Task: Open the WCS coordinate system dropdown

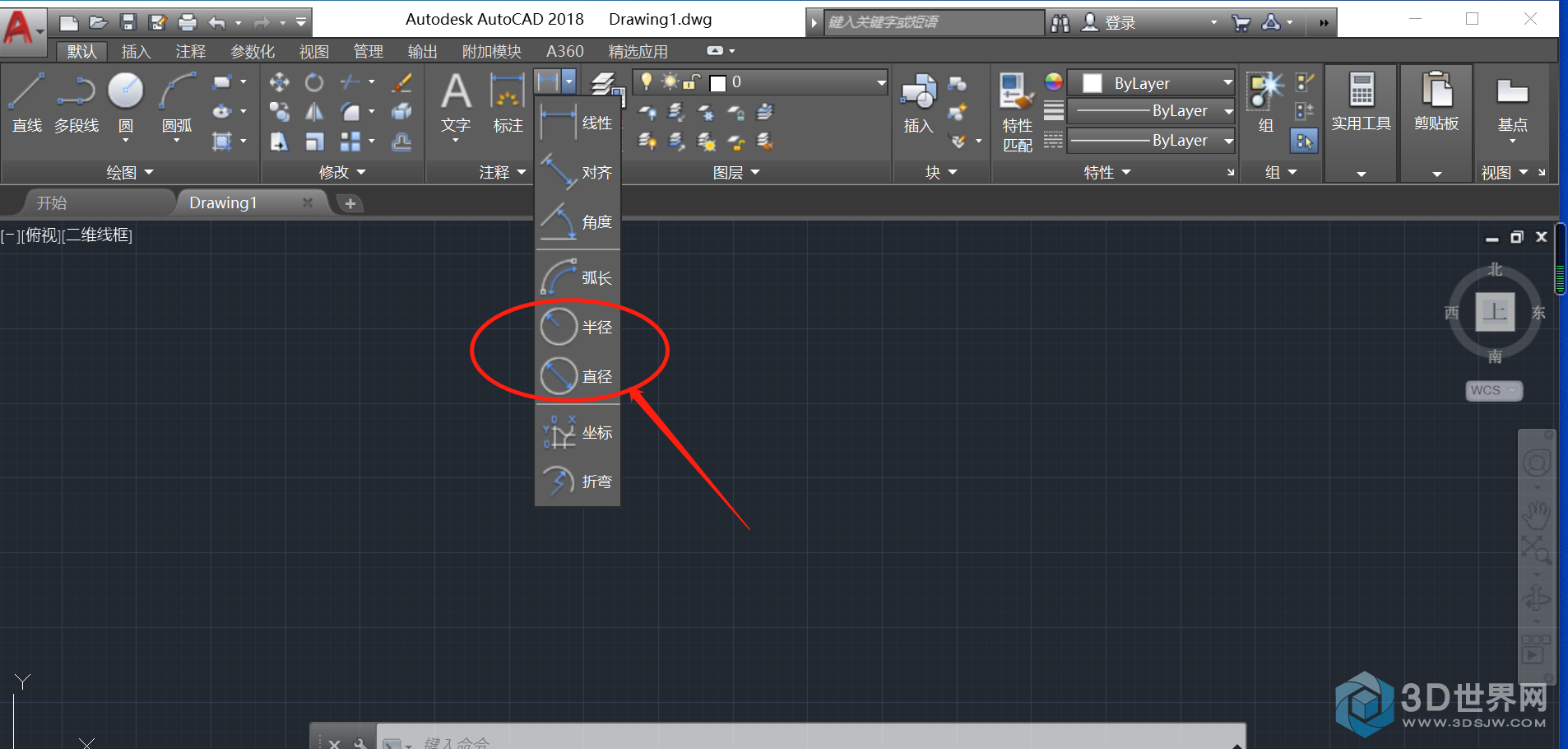Action: click(1494, 390)
